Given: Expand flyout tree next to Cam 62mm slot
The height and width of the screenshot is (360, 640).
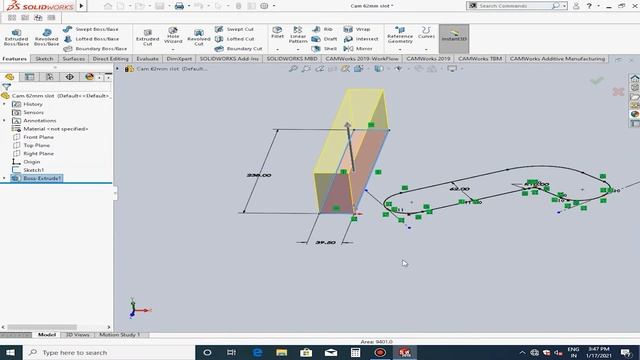Looking at the screenshot, I should [118, 69].
